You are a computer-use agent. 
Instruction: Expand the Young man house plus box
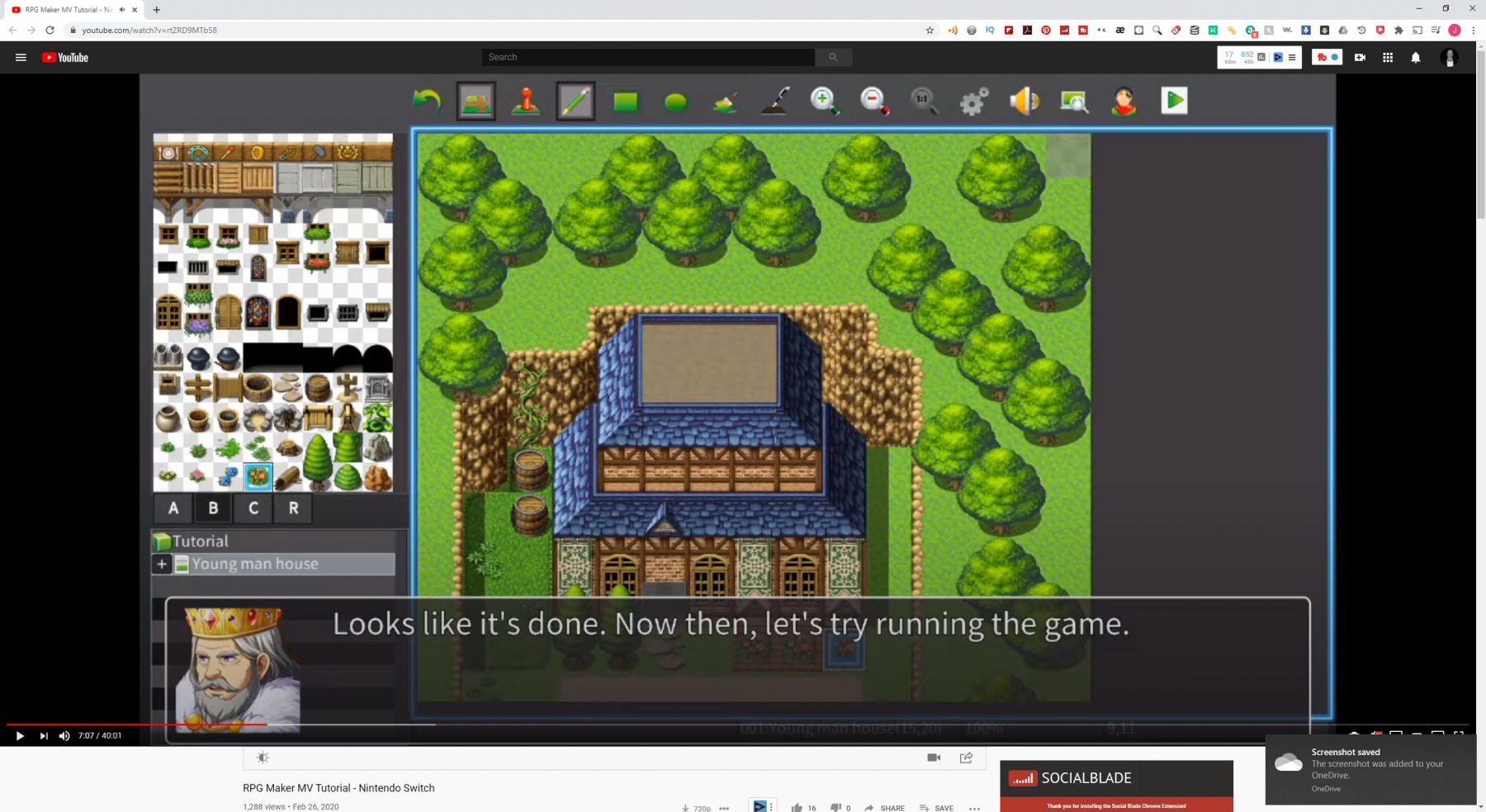point(162,564)
